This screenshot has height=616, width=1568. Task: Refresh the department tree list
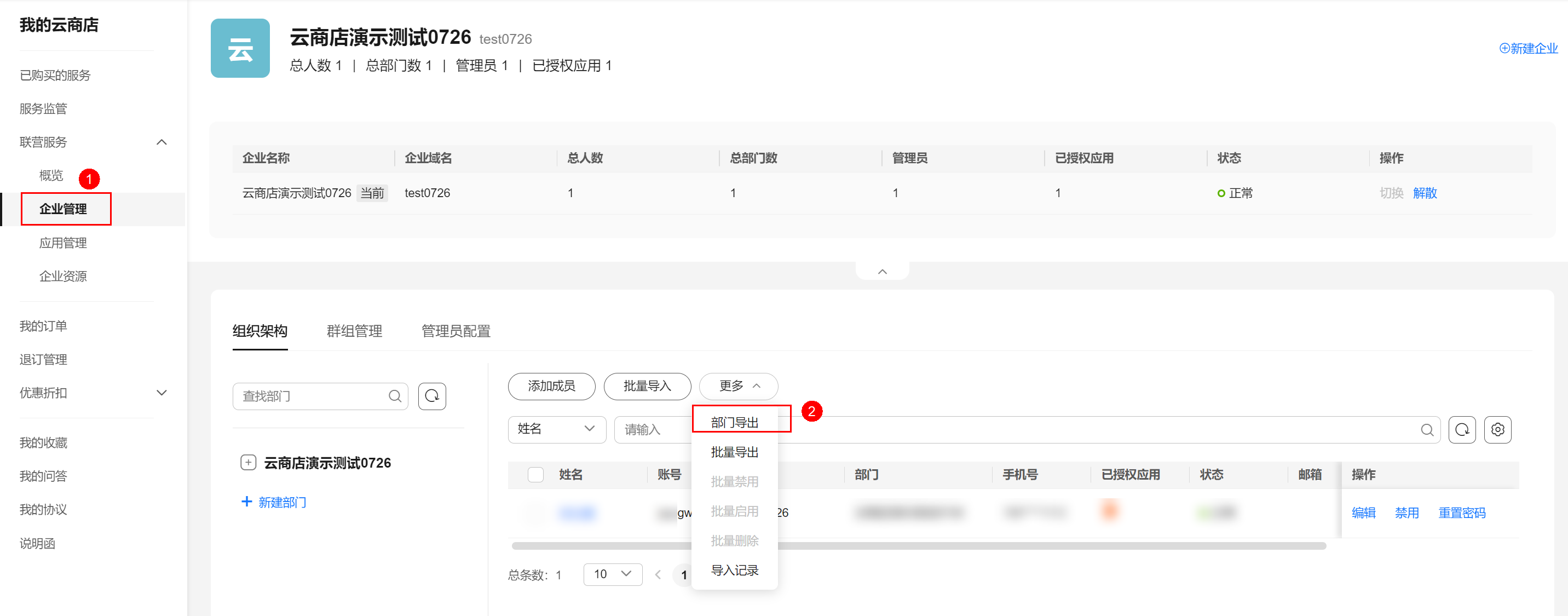pyautogui.click(x=432, y=396)
